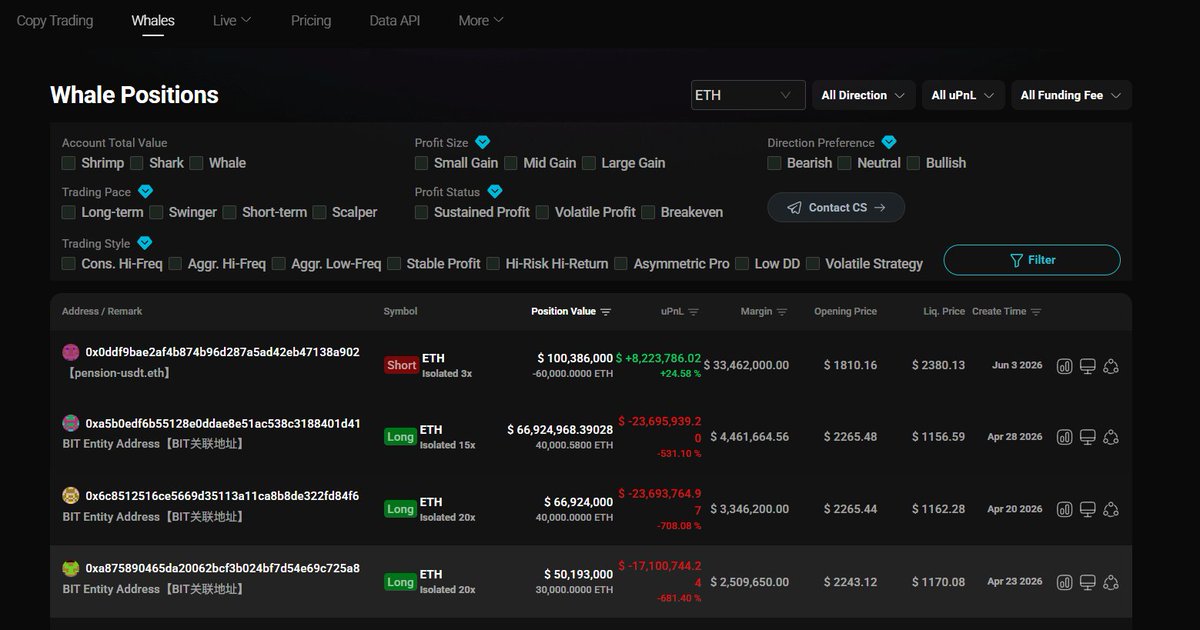Open address 0xa5b0edf6b55128e0ddae8e51ac538c3188401d41
1200x630 pixels.
223,423
